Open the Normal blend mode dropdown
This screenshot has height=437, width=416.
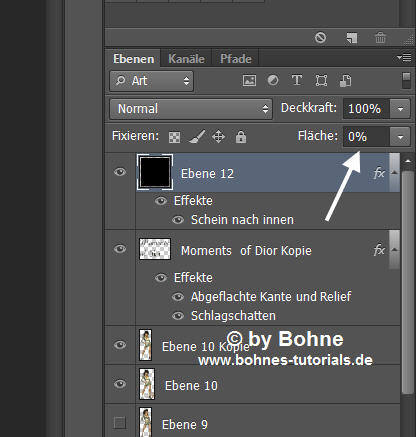click(x=191, y=109)
